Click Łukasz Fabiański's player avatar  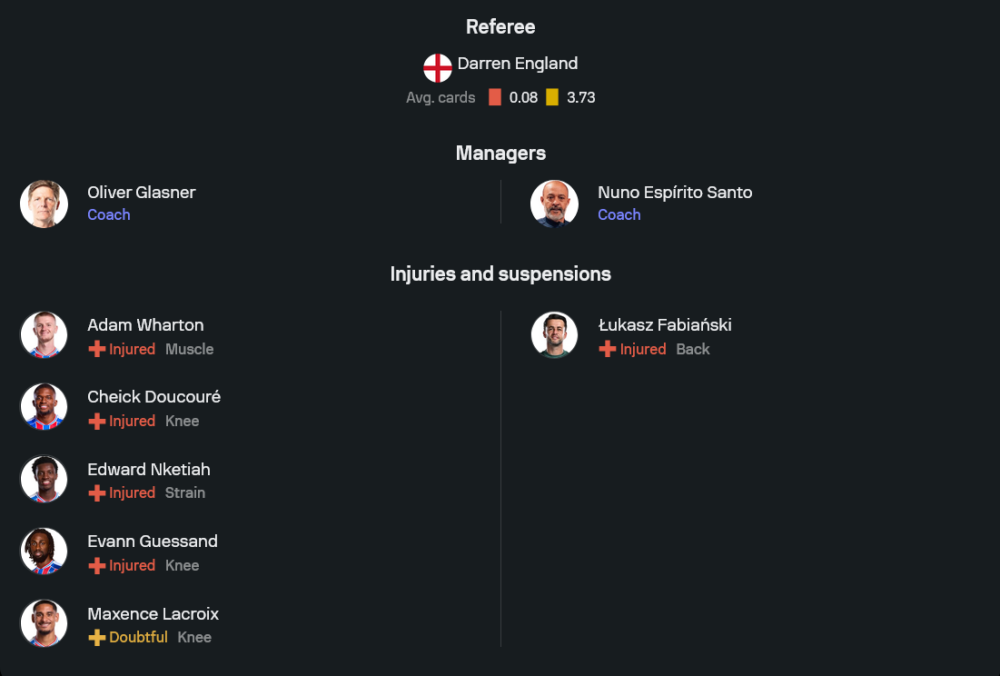554,335
